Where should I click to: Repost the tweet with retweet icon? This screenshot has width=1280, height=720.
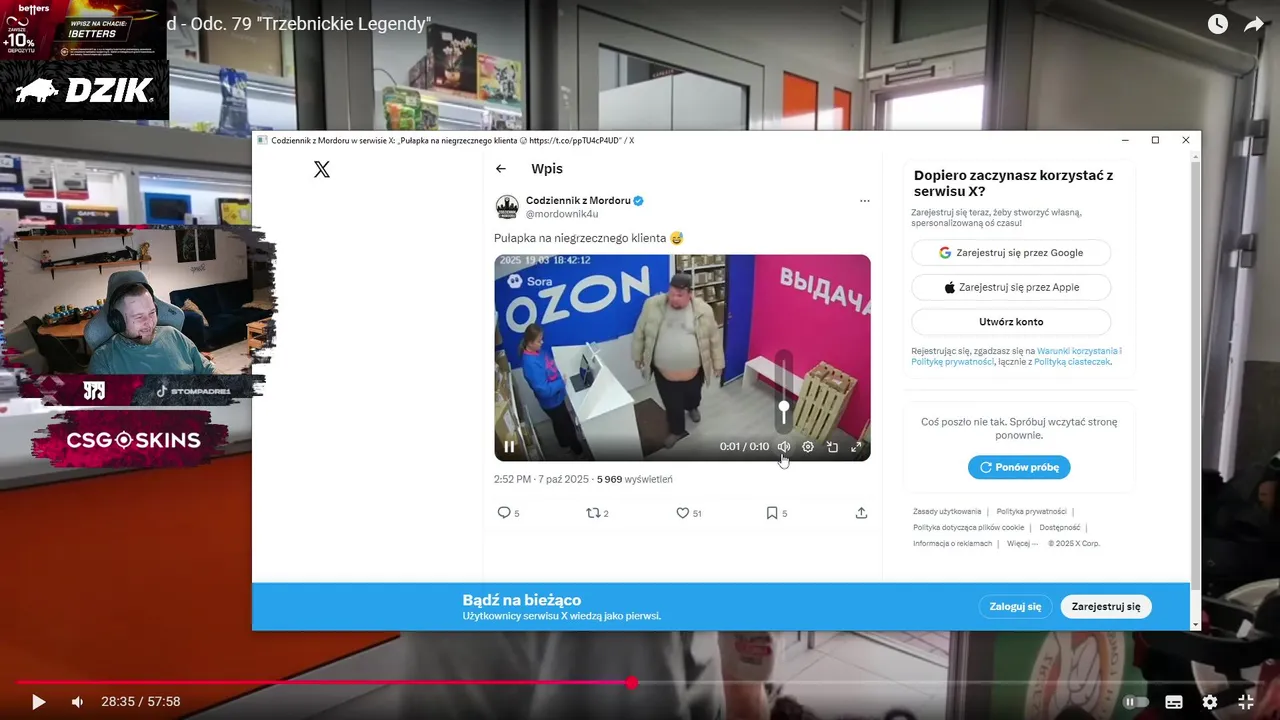pyautogui.click(x=593, y=513)
